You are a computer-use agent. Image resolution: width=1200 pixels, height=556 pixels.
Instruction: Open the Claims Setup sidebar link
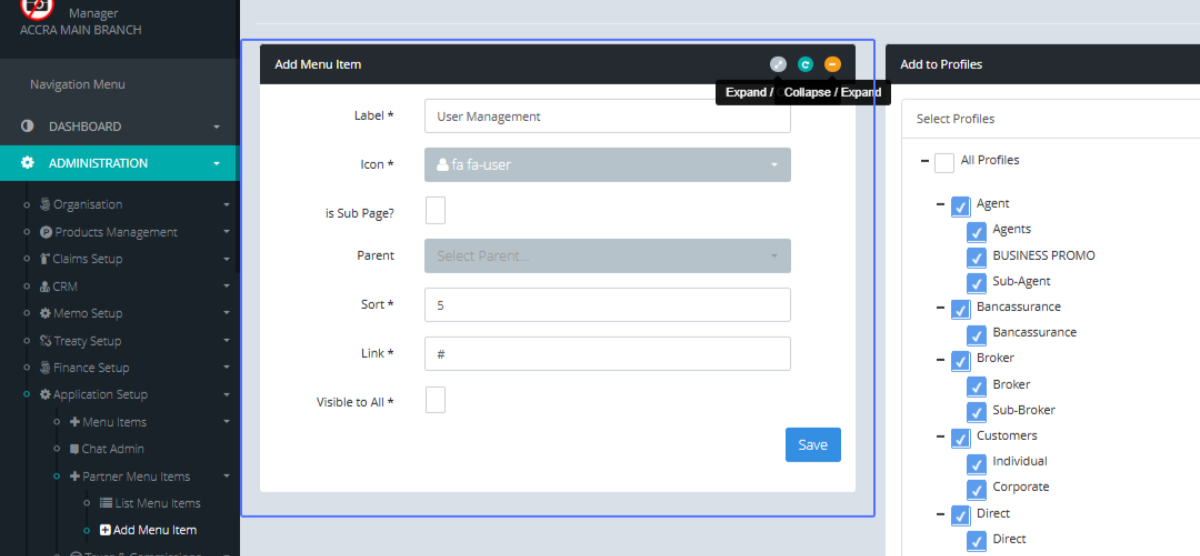click(87, 259)
